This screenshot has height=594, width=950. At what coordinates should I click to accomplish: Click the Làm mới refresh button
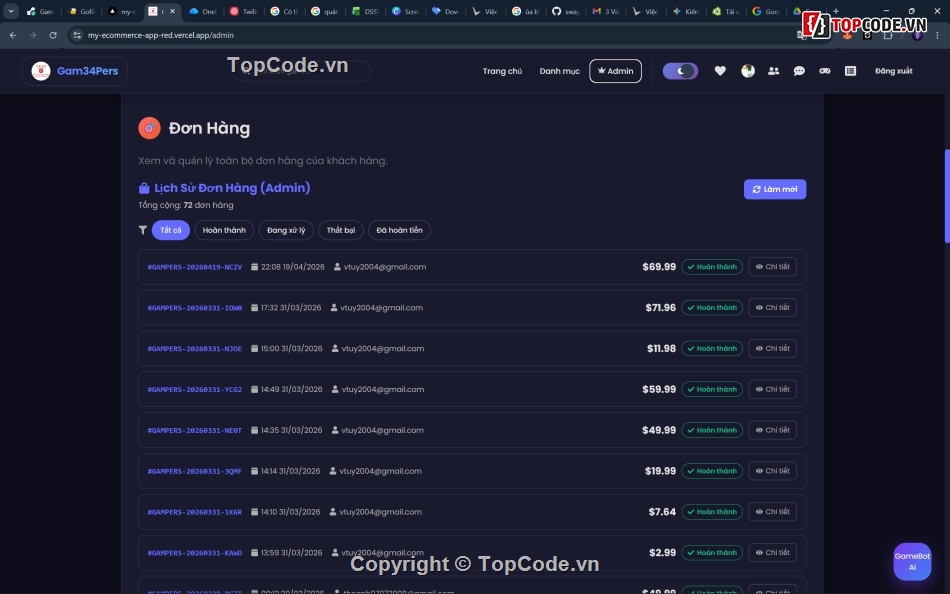tap(775, 189)
